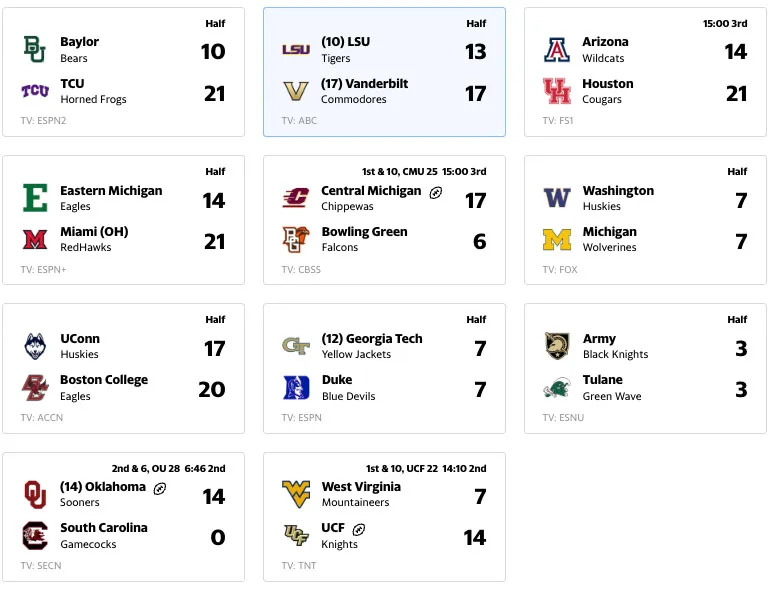Click the LSU Tigers logo

click(296, 50)
